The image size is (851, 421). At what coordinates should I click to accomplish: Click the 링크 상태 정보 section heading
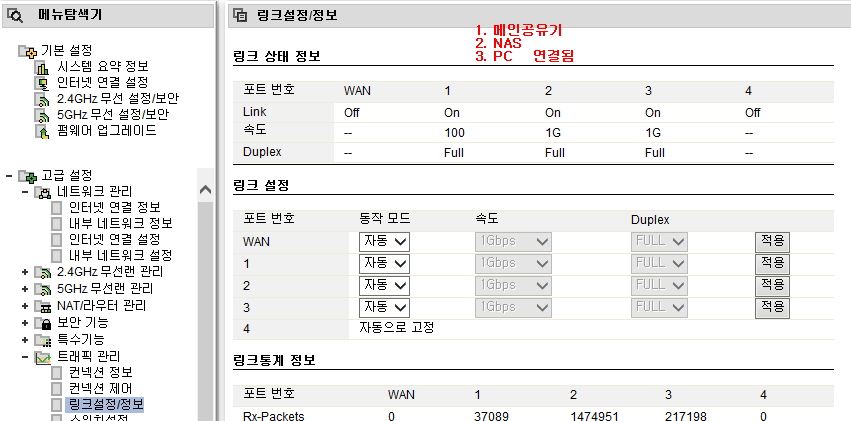(276, 56)
